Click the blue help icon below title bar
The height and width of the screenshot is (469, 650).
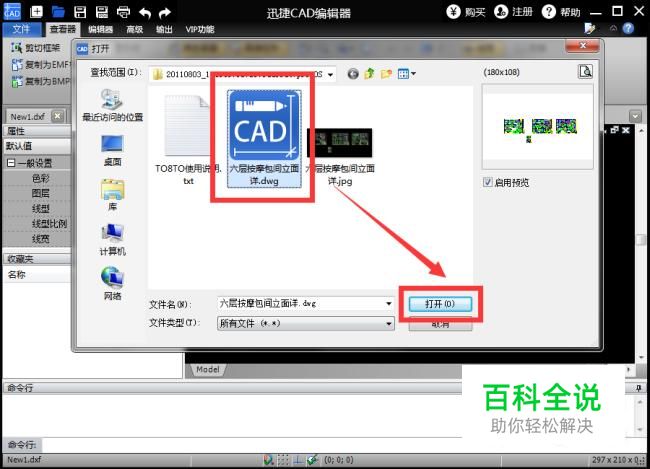click(628, 29)
